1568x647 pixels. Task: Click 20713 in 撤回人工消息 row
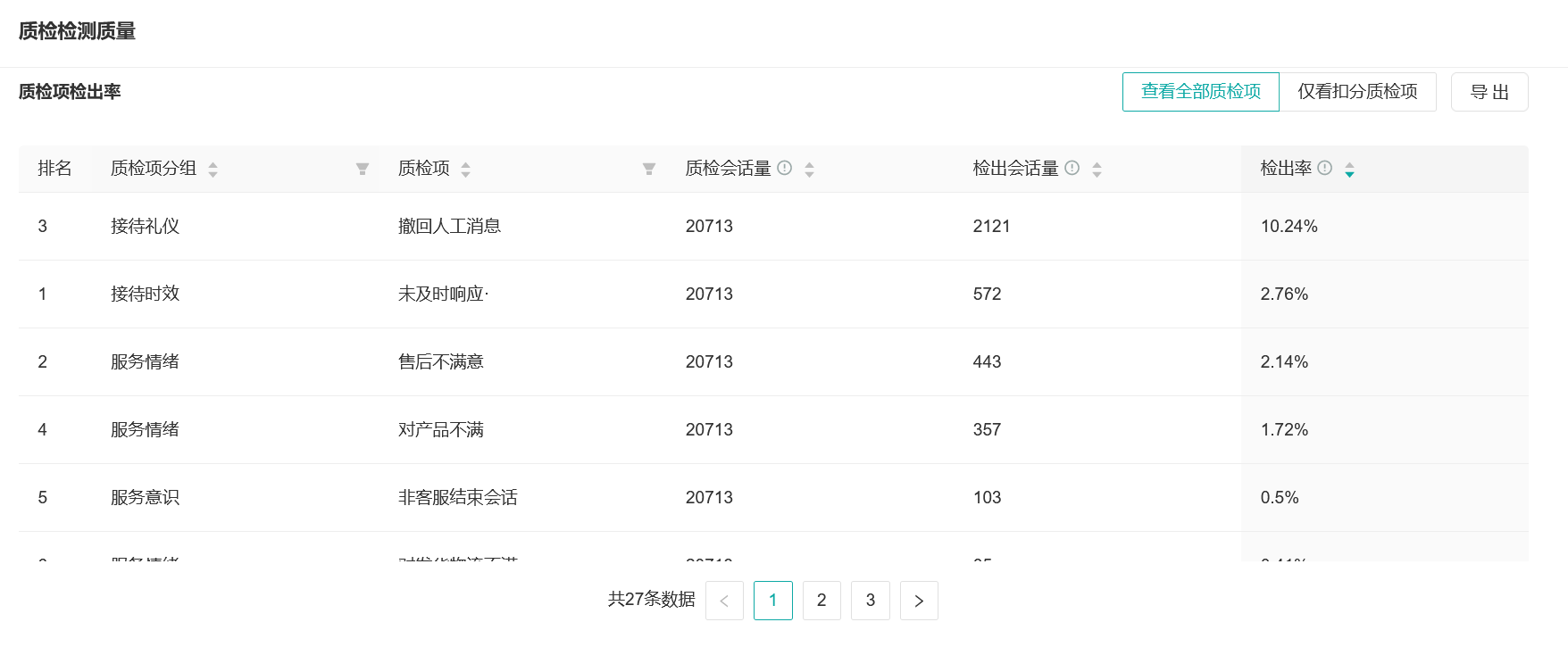click(709, 227)
